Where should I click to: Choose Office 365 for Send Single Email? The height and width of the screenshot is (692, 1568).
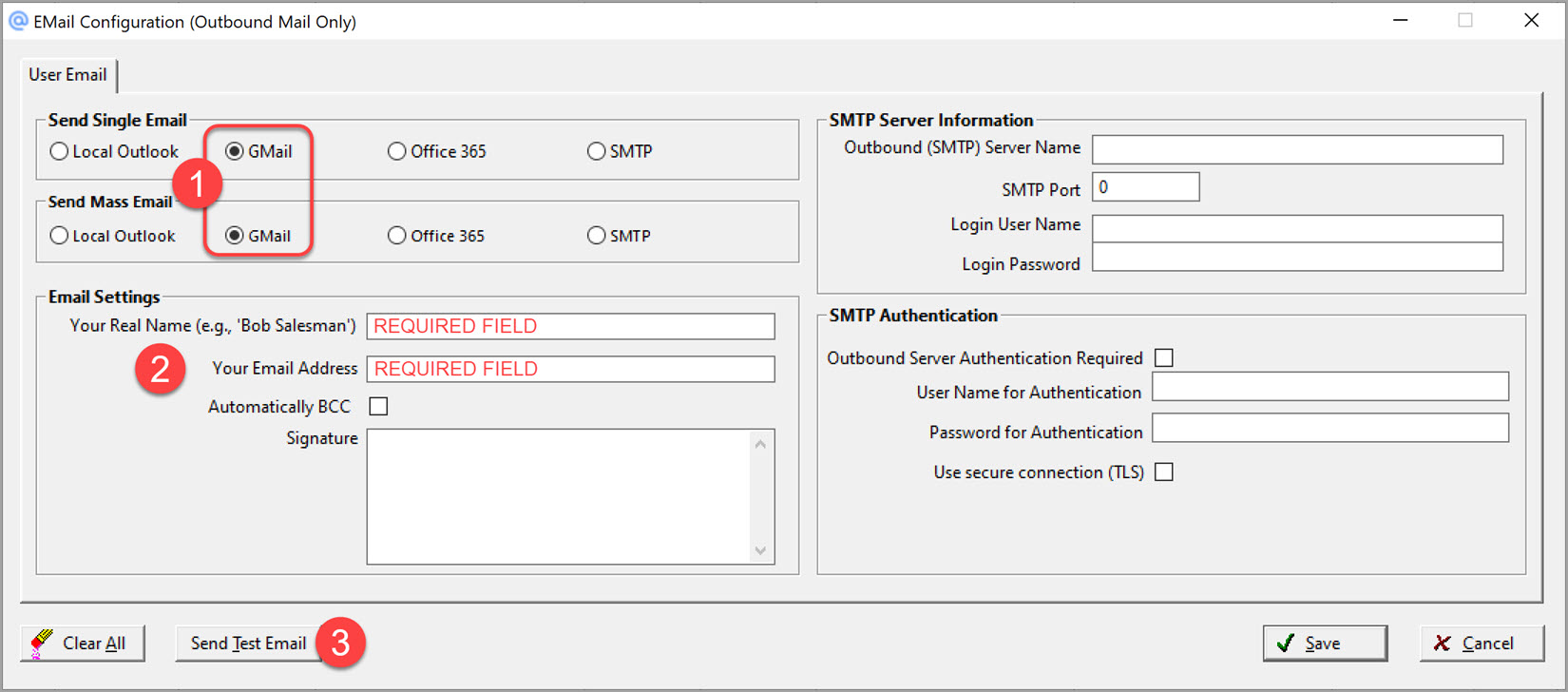coord(397,151)
